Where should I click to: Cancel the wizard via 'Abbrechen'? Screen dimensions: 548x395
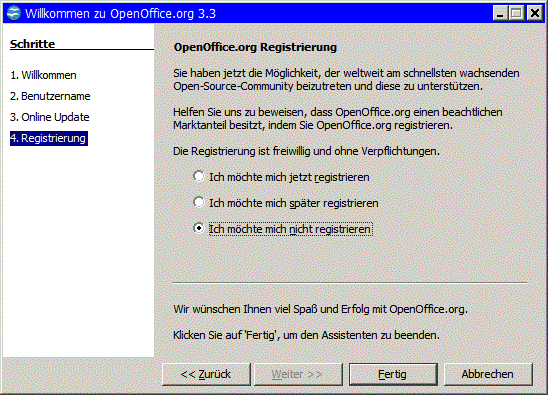(x=488, y=374)
